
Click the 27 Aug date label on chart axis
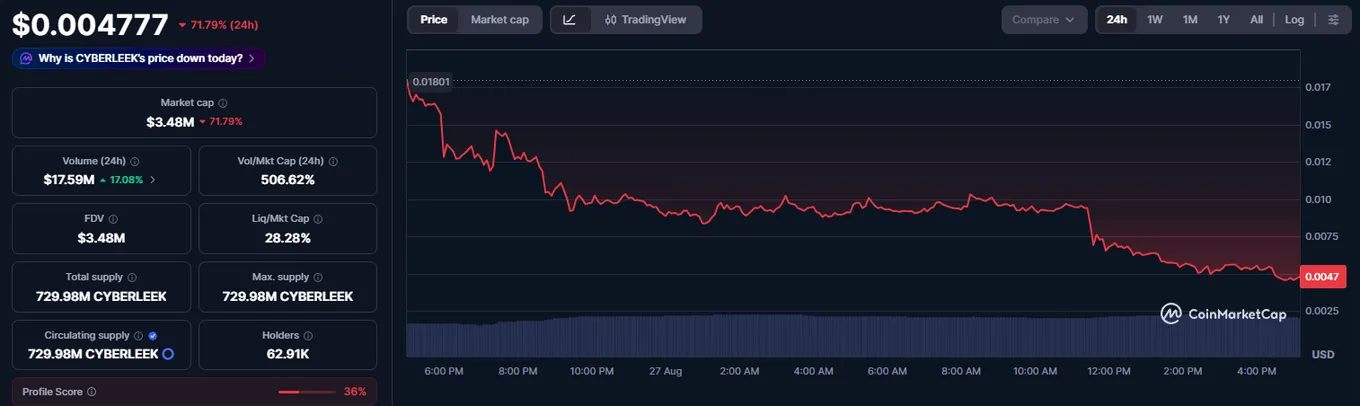(665, 371)
